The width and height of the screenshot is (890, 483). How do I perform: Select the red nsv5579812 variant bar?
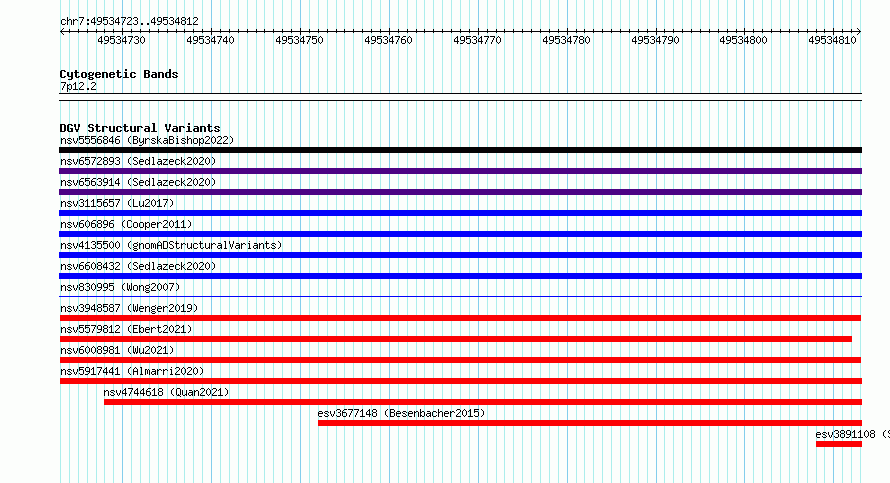[456, 339]
